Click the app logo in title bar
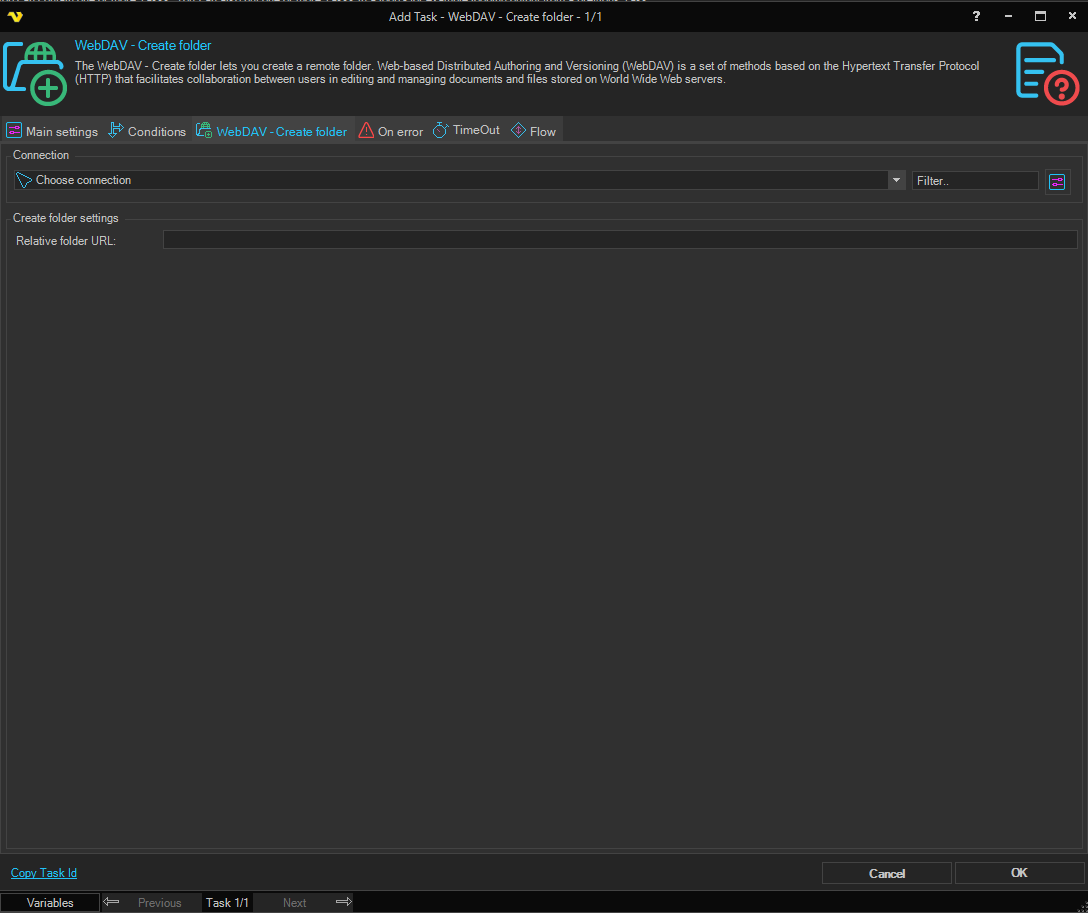Screen dimensions: 1088x913 tap(14, 16)
